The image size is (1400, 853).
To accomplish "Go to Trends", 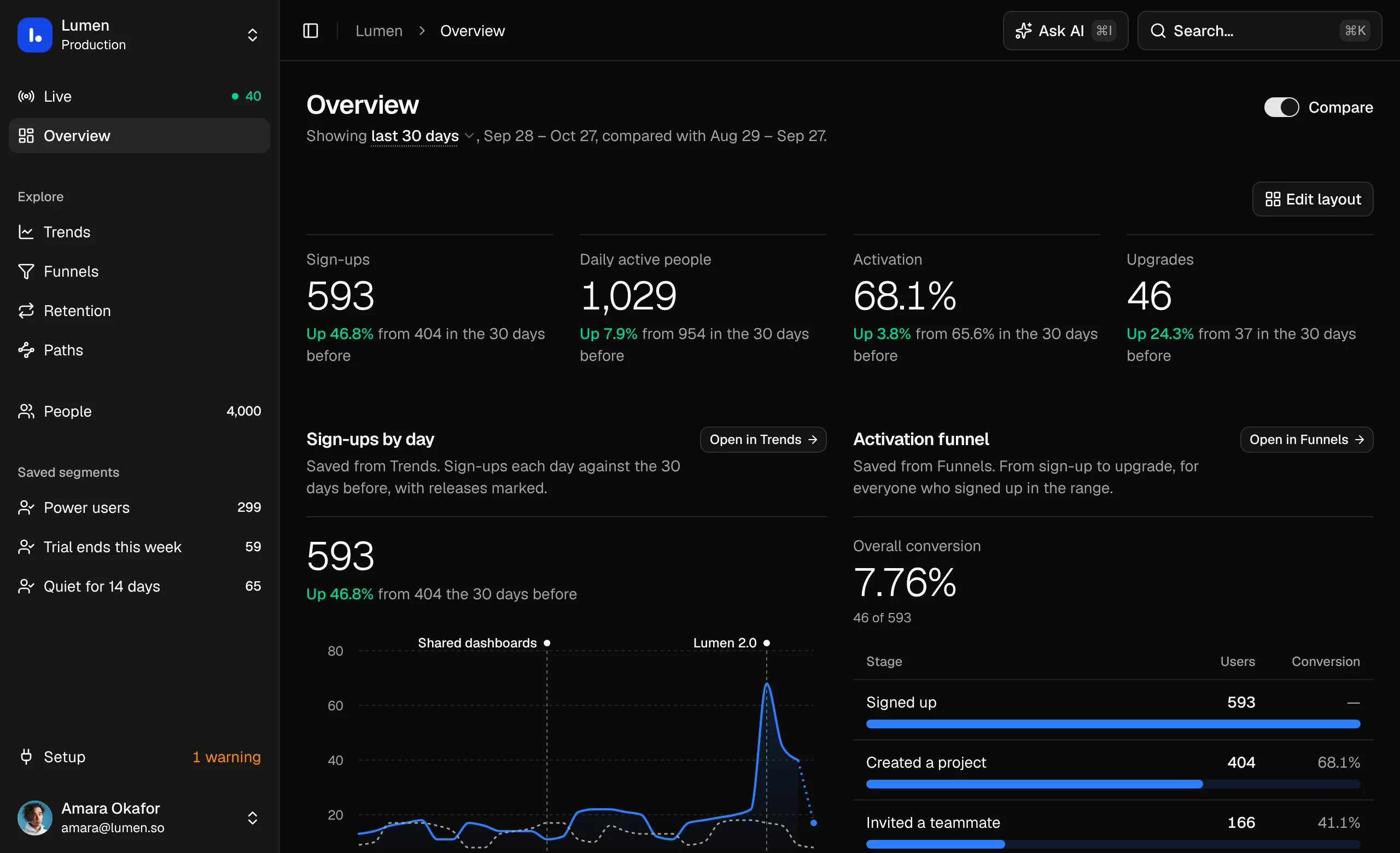I will [x=139, y=232].
